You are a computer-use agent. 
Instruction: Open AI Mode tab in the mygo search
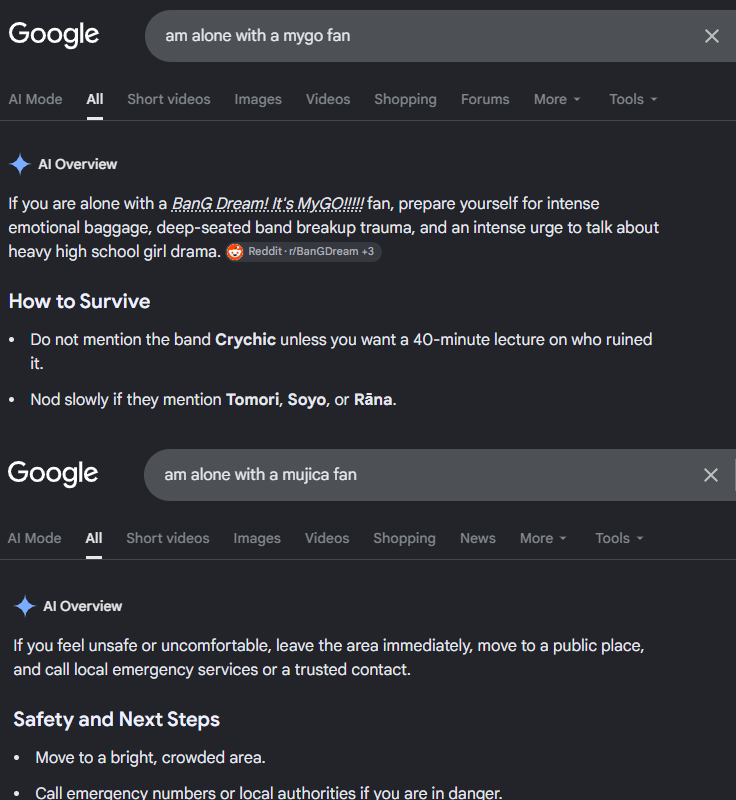[35, 99]
